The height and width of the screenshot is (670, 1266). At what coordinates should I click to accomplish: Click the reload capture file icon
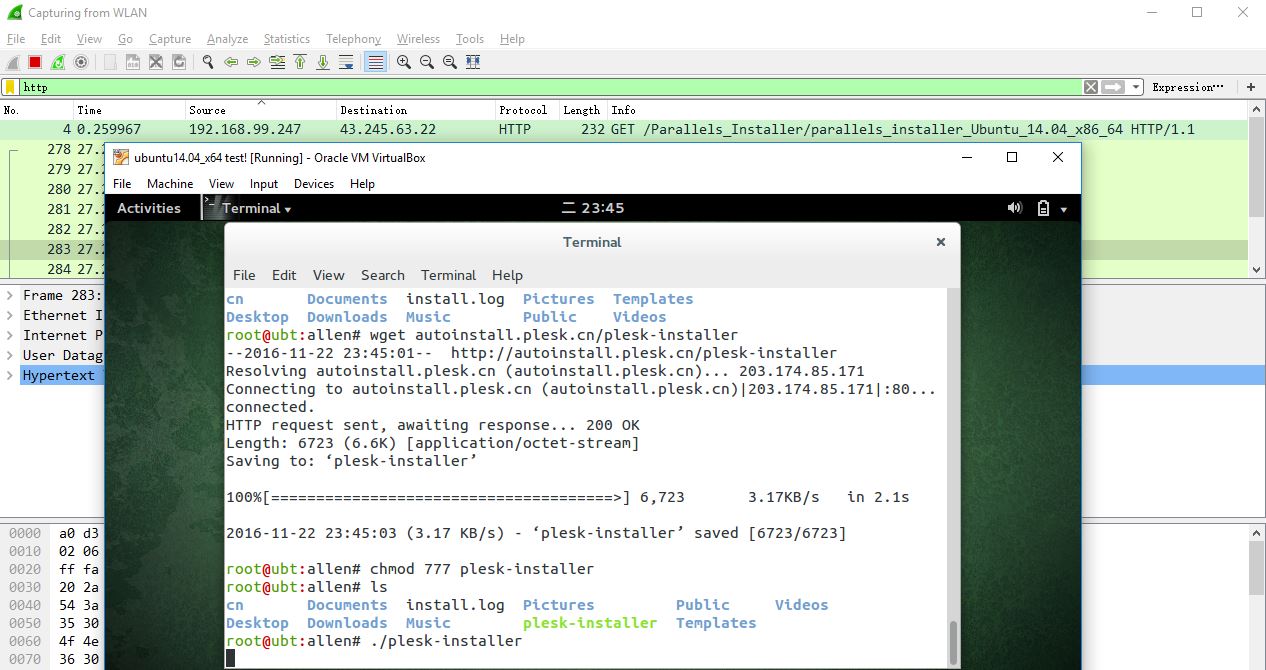coord(178,62)
